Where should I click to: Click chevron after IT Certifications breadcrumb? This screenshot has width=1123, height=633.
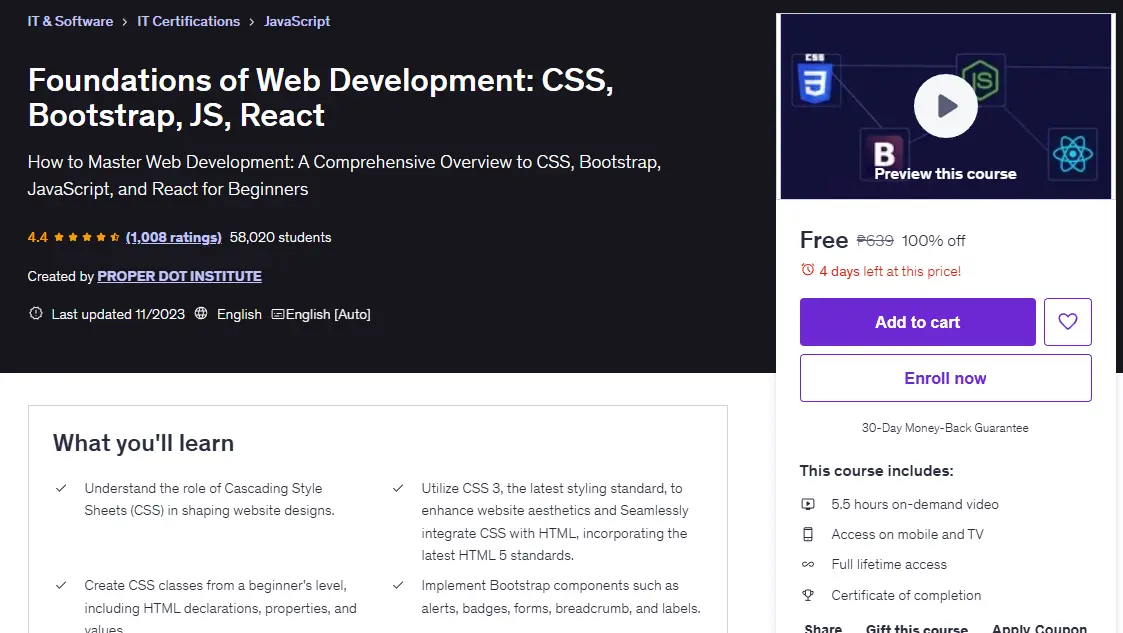[251, 22]
